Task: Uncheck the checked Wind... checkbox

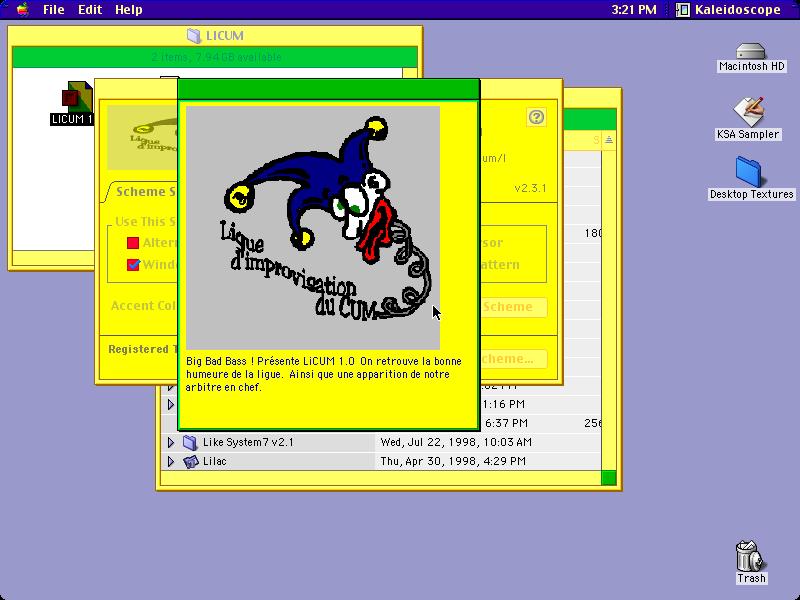Action: click(133, 265)
